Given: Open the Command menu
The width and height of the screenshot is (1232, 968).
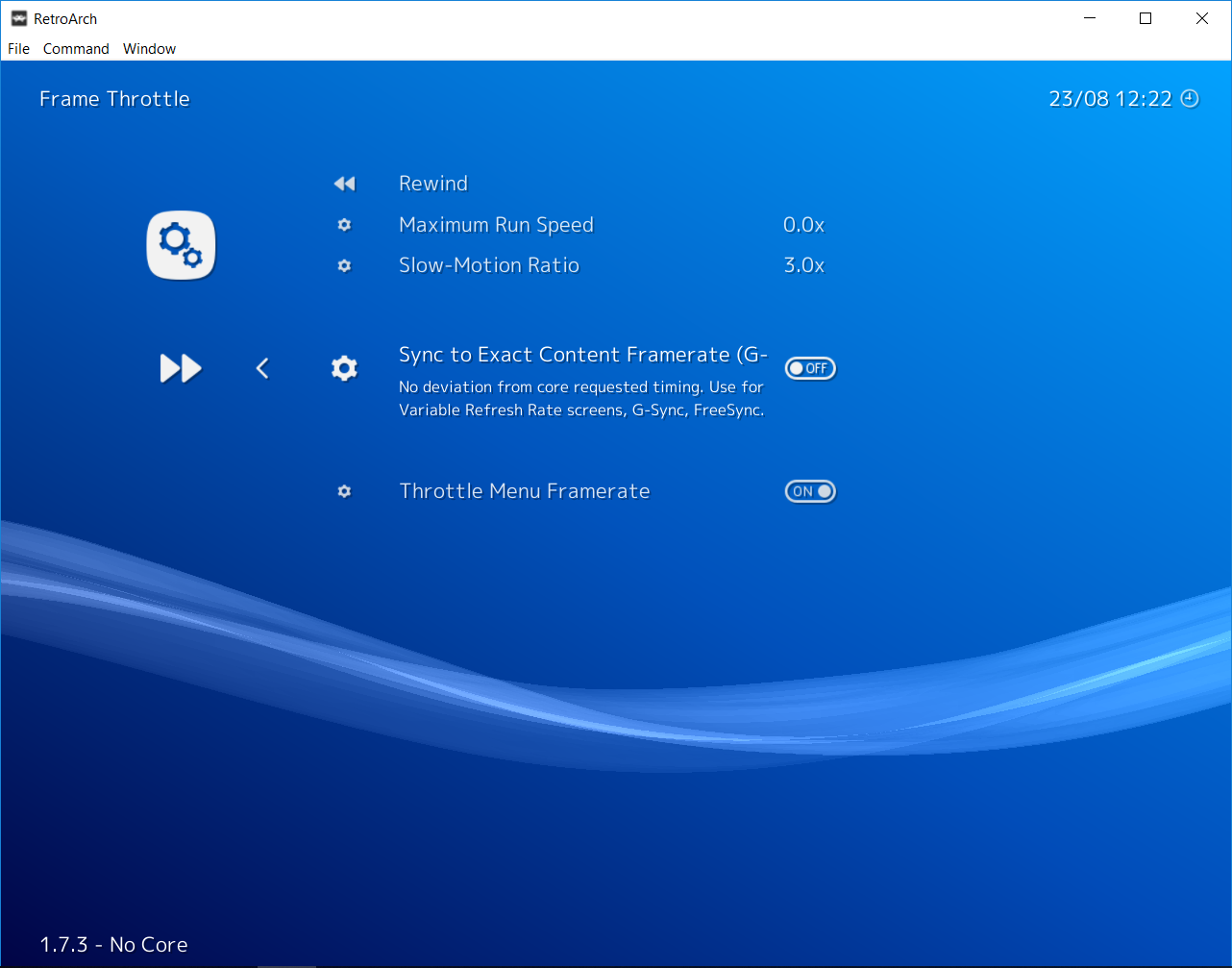Looking at the screenshot, I should coord(76,48).
